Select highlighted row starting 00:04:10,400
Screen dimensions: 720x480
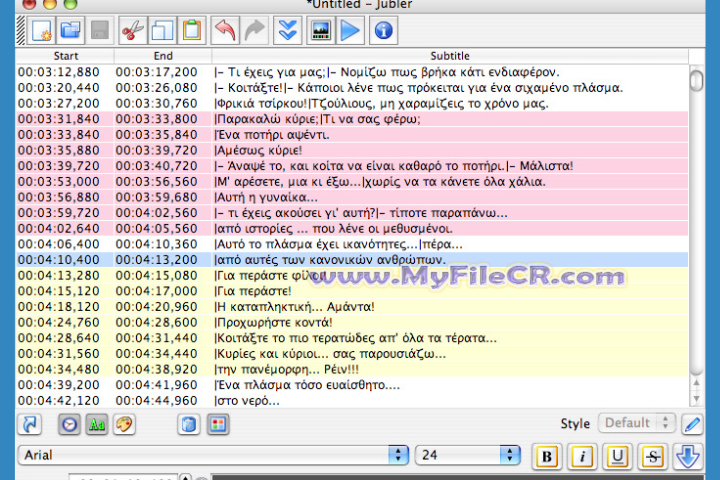click(x=352, y=260)
